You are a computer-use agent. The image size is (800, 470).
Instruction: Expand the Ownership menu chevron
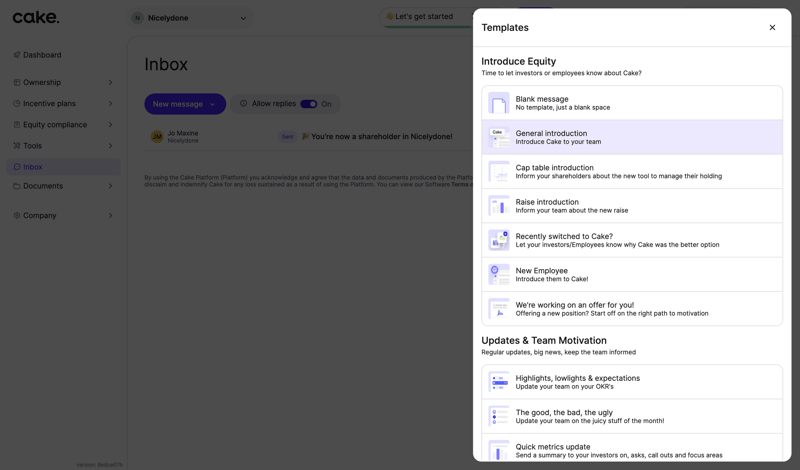pyautogui.click(x=110, y=83)
